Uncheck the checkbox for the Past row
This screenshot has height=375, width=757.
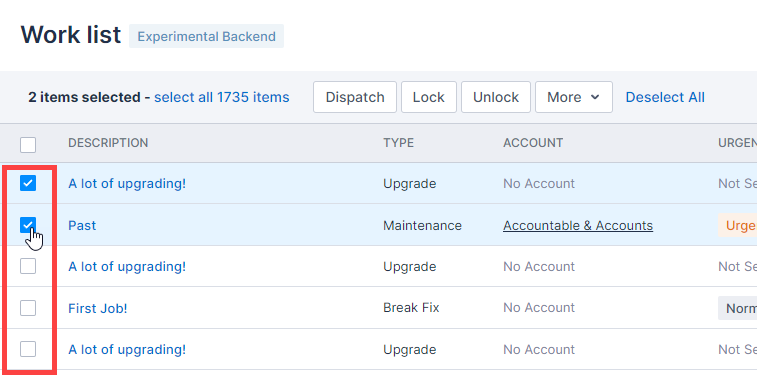point(28,225)
